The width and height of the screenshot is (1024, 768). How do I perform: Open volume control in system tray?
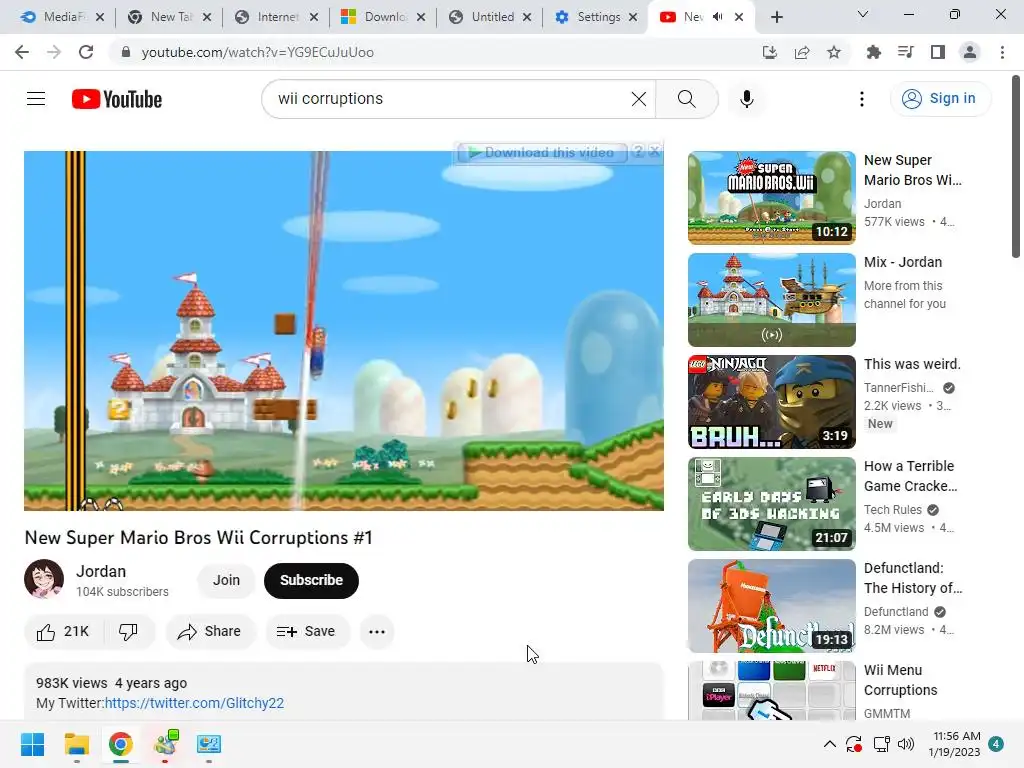pyautogui.click(x=906, y=744)
